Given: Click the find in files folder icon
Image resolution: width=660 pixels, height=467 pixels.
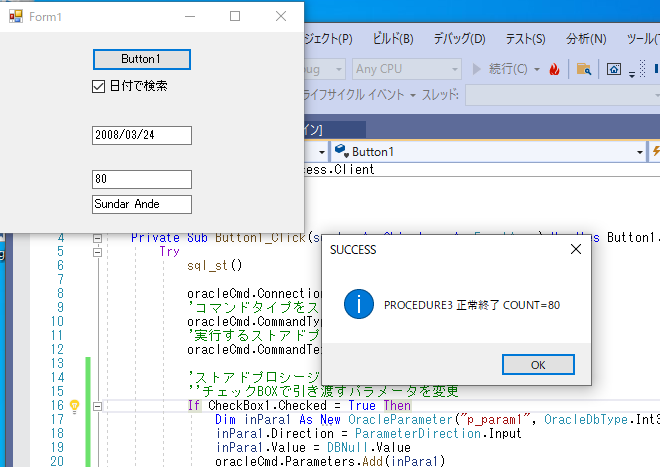Looking at the screenshot, I should click(582, 69).
